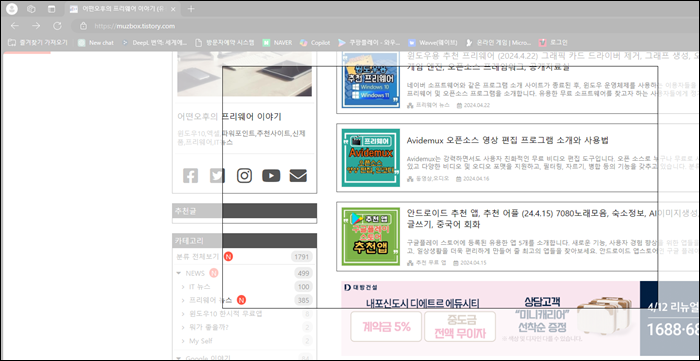The image size is (700, 361).
Task: Open the tab actions menu icon
Action: (x=52, y=9)
